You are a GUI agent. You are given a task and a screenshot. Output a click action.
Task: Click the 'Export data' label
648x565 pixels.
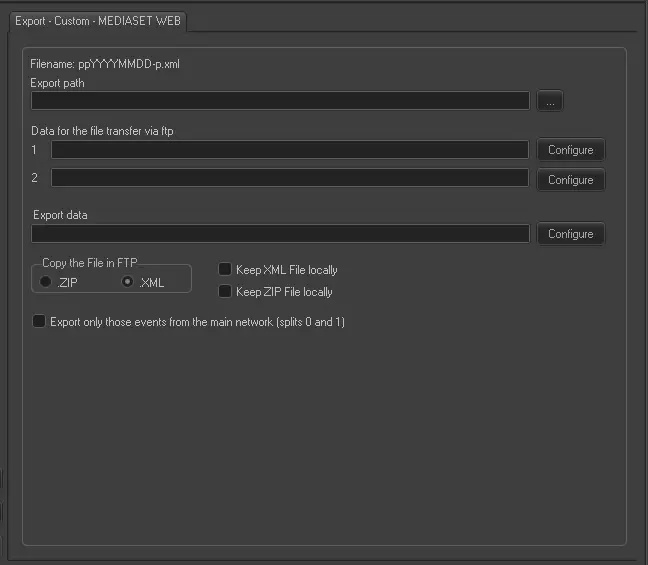pos(61,215)
